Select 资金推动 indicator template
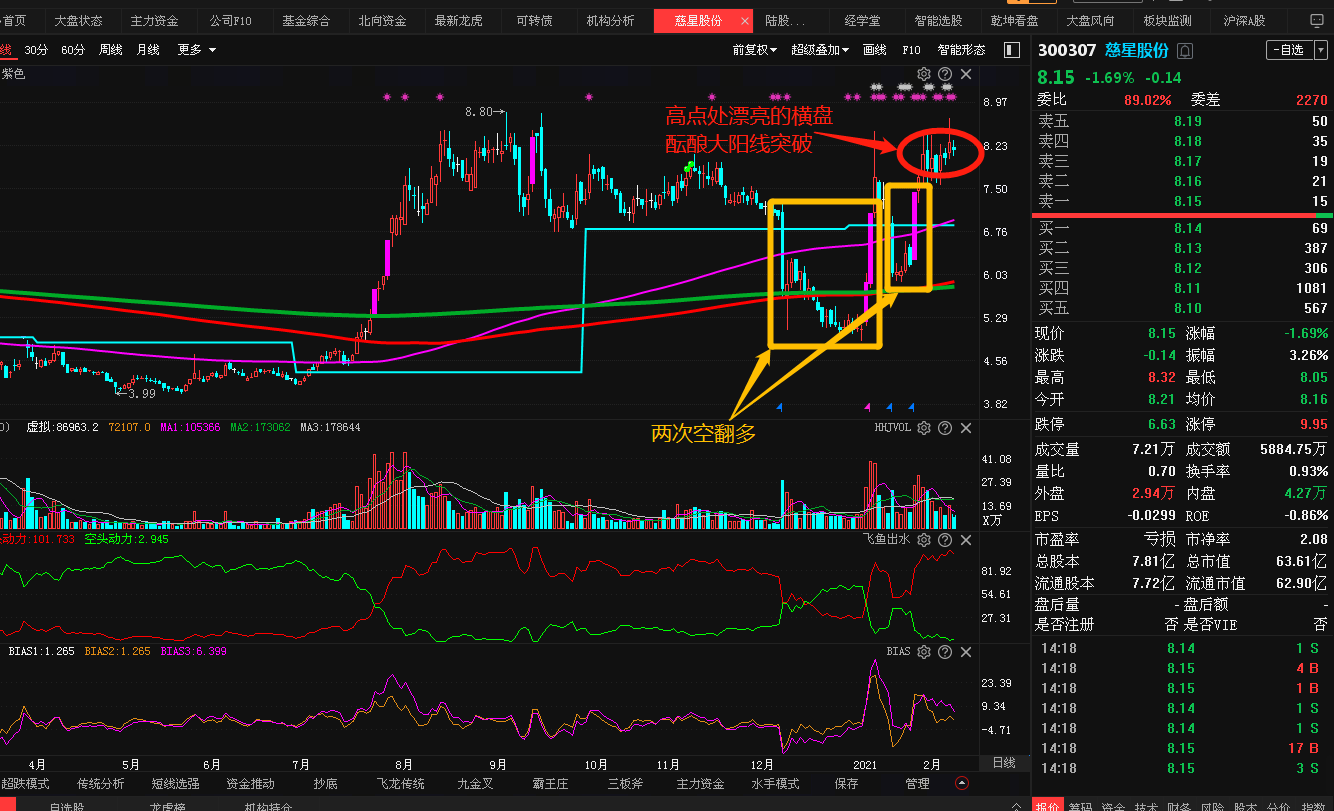 (x=251, y=784)
